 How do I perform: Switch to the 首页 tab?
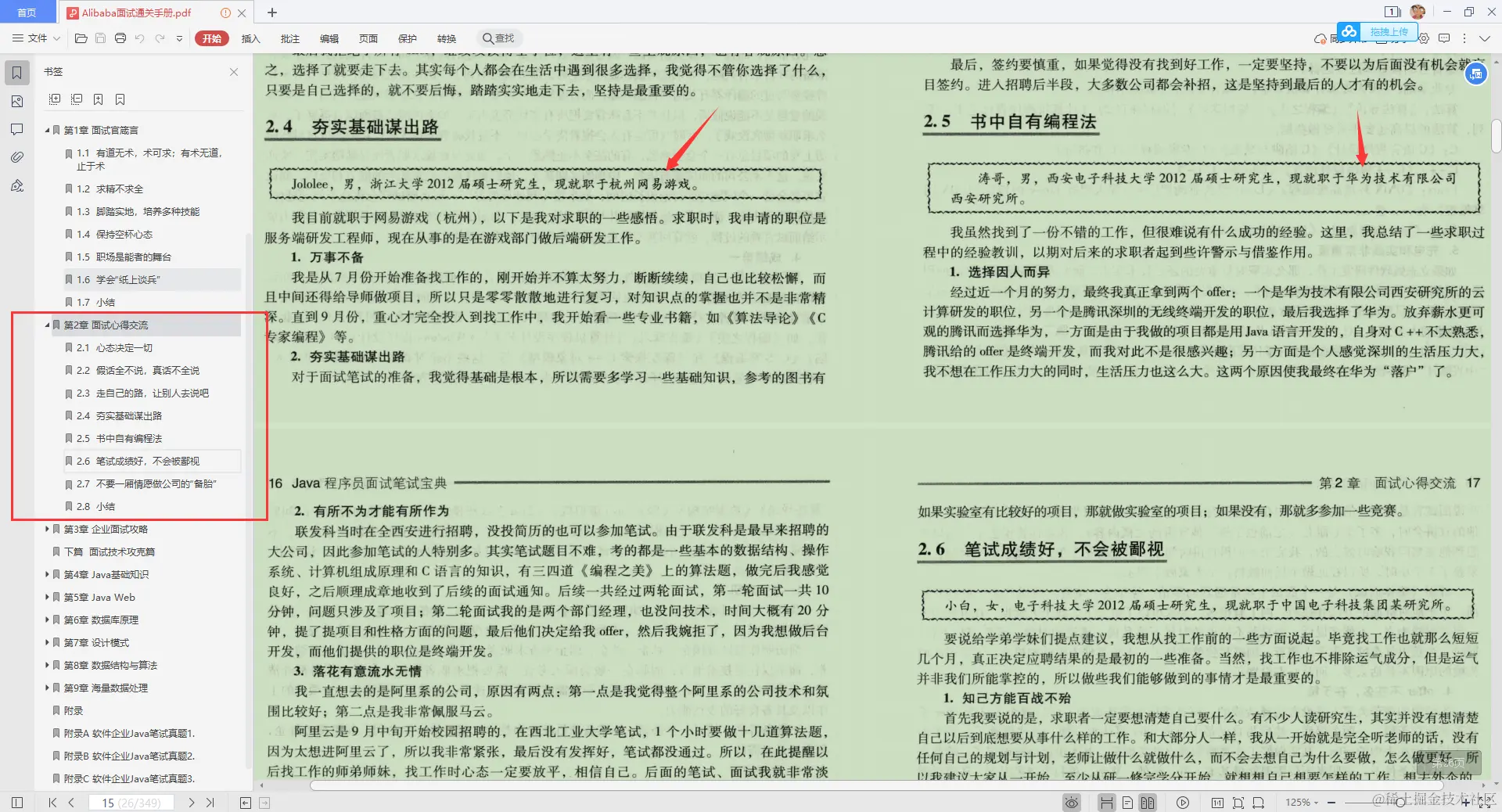[x=27, y=12]
